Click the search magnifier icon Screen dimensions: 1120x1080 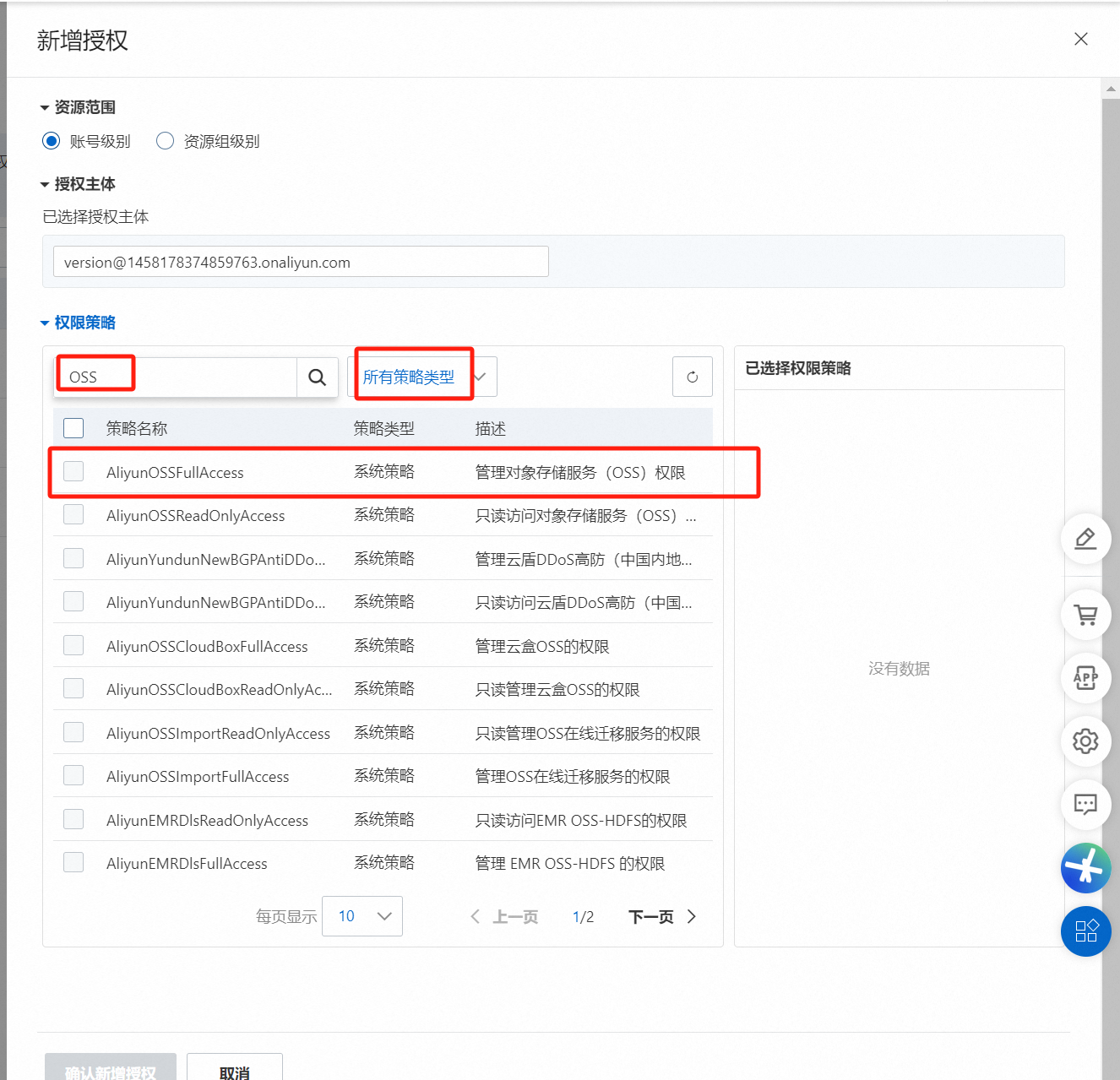pyautogui.click(x=317, y=377)
